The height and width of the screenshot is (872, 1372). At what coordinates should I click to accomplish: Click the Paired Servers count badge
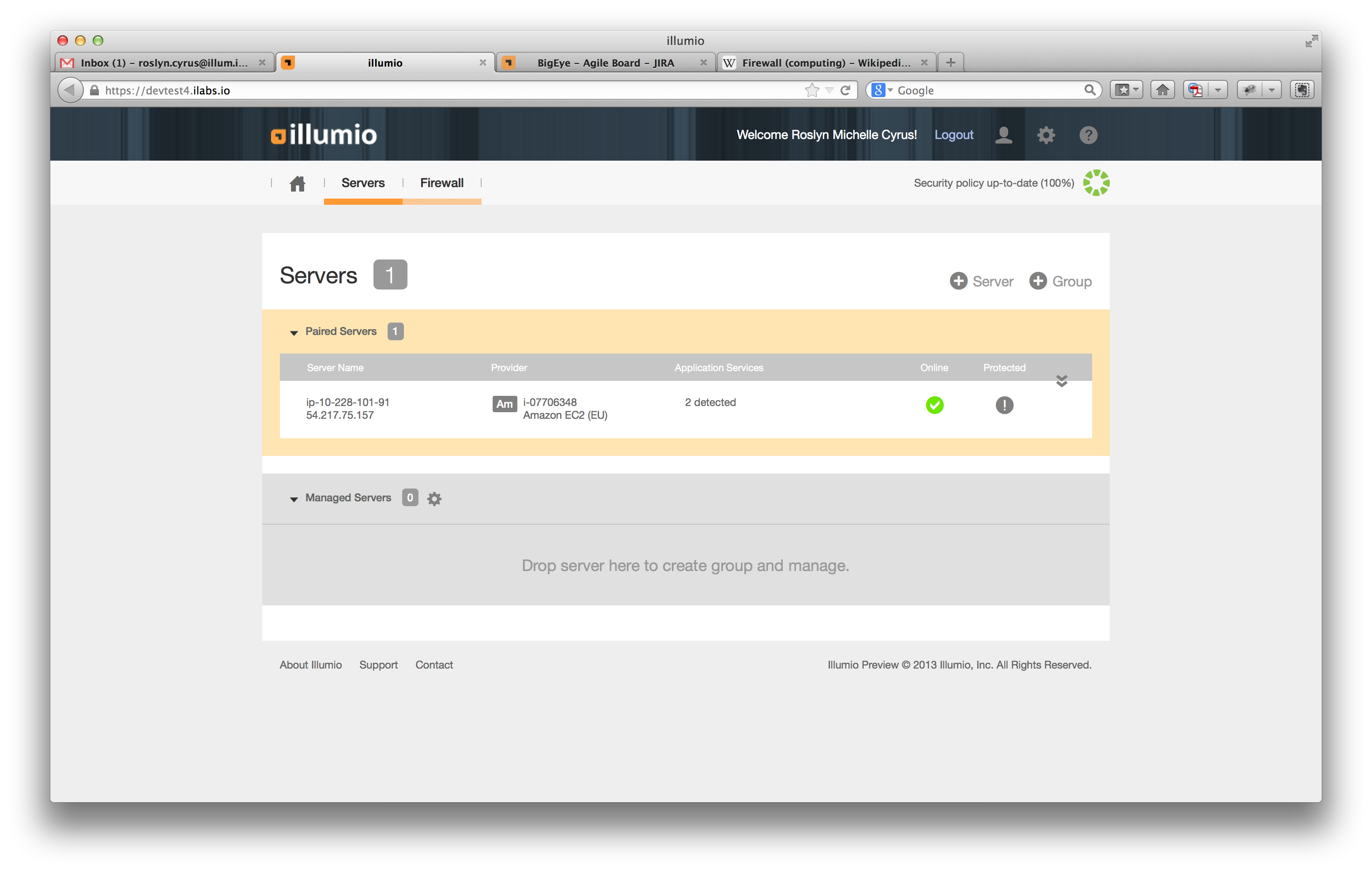[x=396, y=331]
